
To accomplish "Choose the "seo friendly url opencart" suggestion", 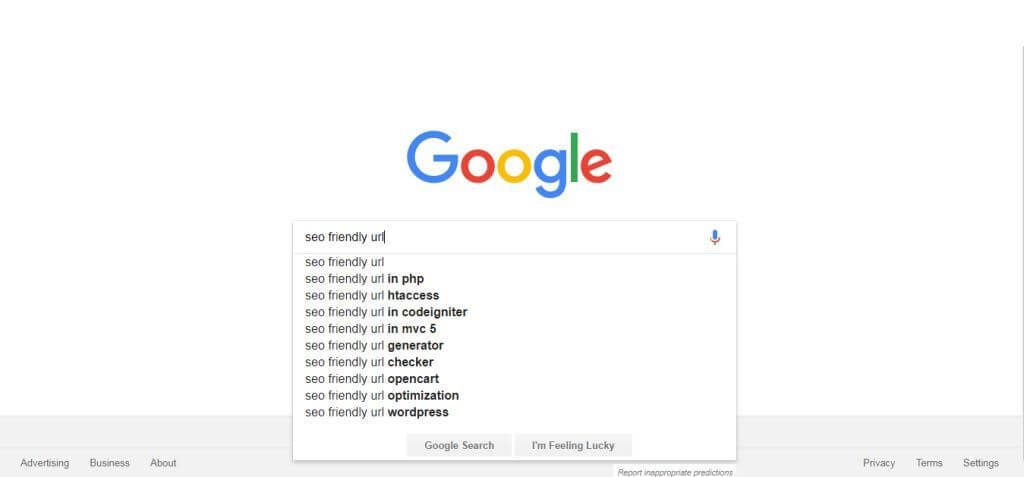I will [x=514, y=379].
